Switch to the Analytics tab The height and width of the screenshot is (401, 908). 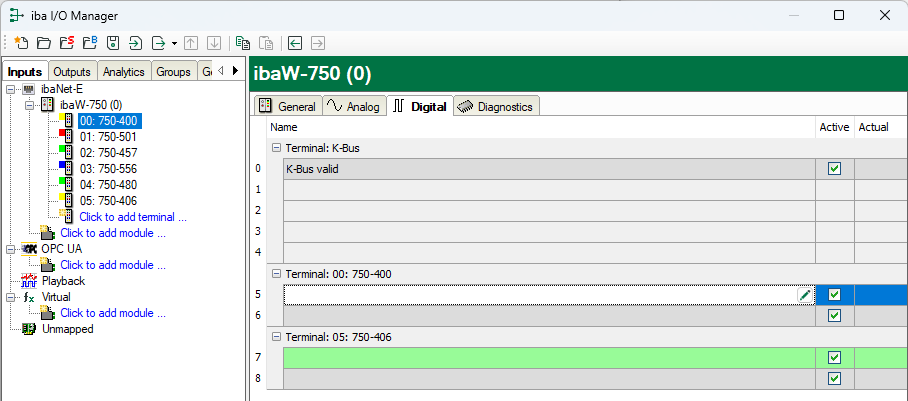point(123,72)
